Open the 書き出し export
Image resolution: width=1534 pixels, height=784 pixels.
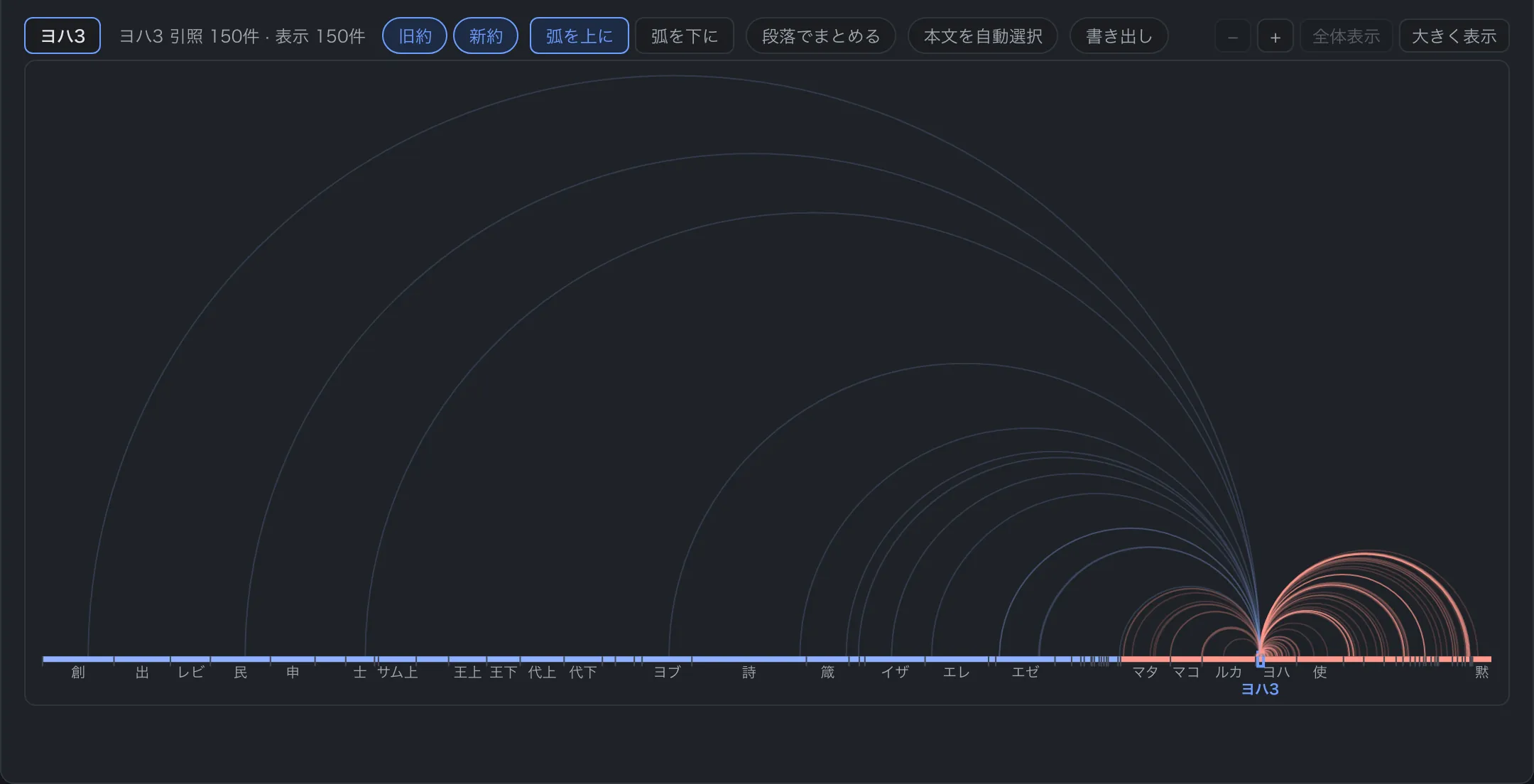[1119, 36]
